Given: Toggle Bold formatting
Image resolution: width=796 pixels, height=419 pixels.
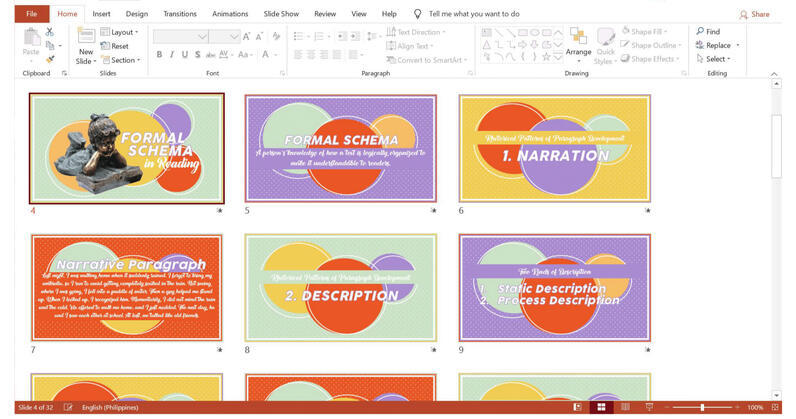Looking at the screenshot, I should pos(159,54).
